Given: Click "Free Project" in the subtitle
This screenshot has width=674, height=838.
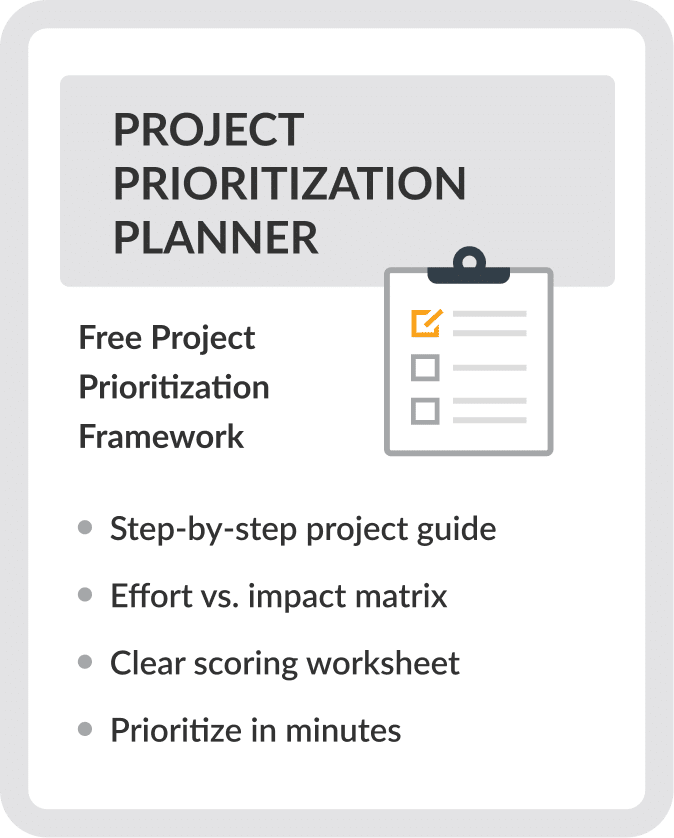Looking at the screenshot, I should [x=167, y=338].
